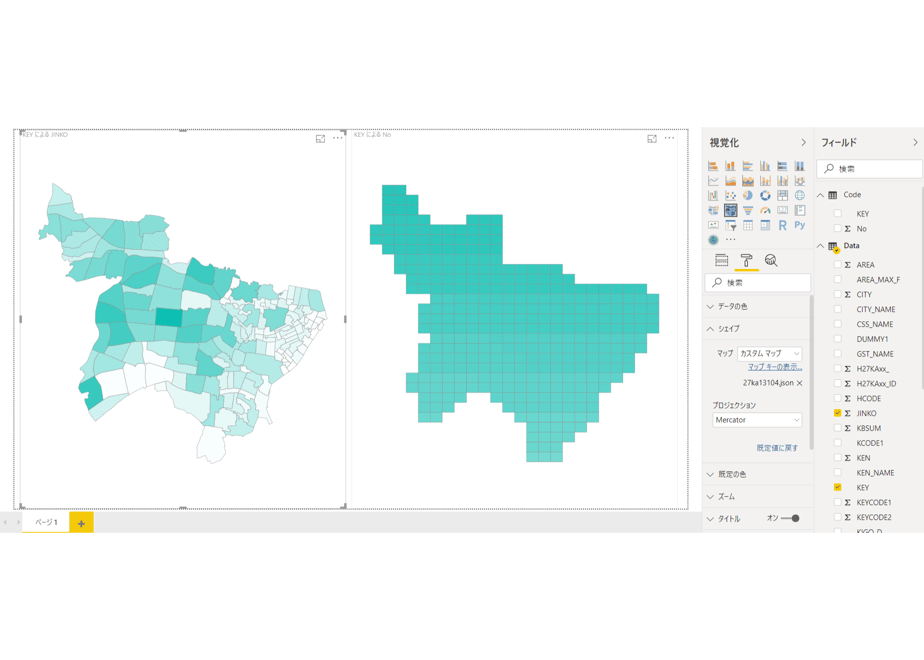924x660 pixels.
Task: Collapse the 視覚化 pane with chevron
Action: coord(803,143)
